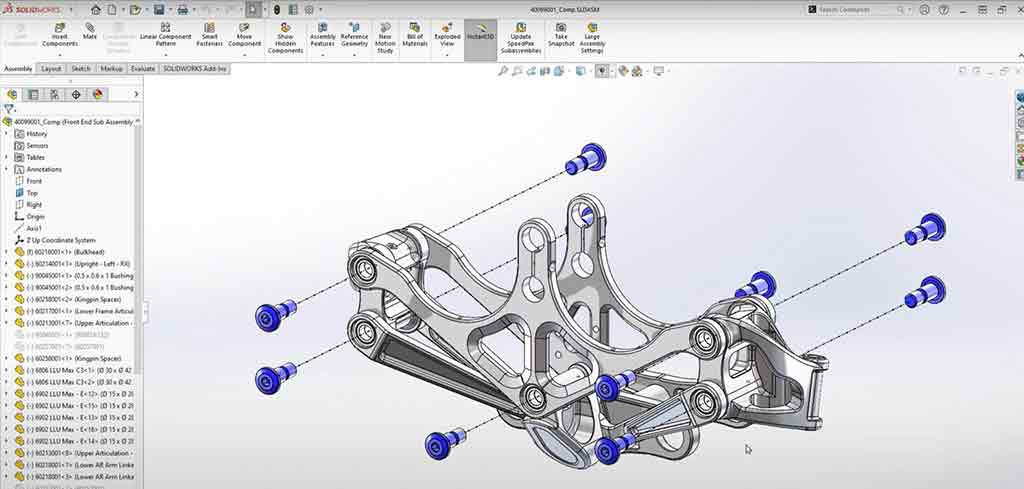Toggle the selection cursor tool in title bar
Viewport: 1024px width, 489px height.
[255, 10]
